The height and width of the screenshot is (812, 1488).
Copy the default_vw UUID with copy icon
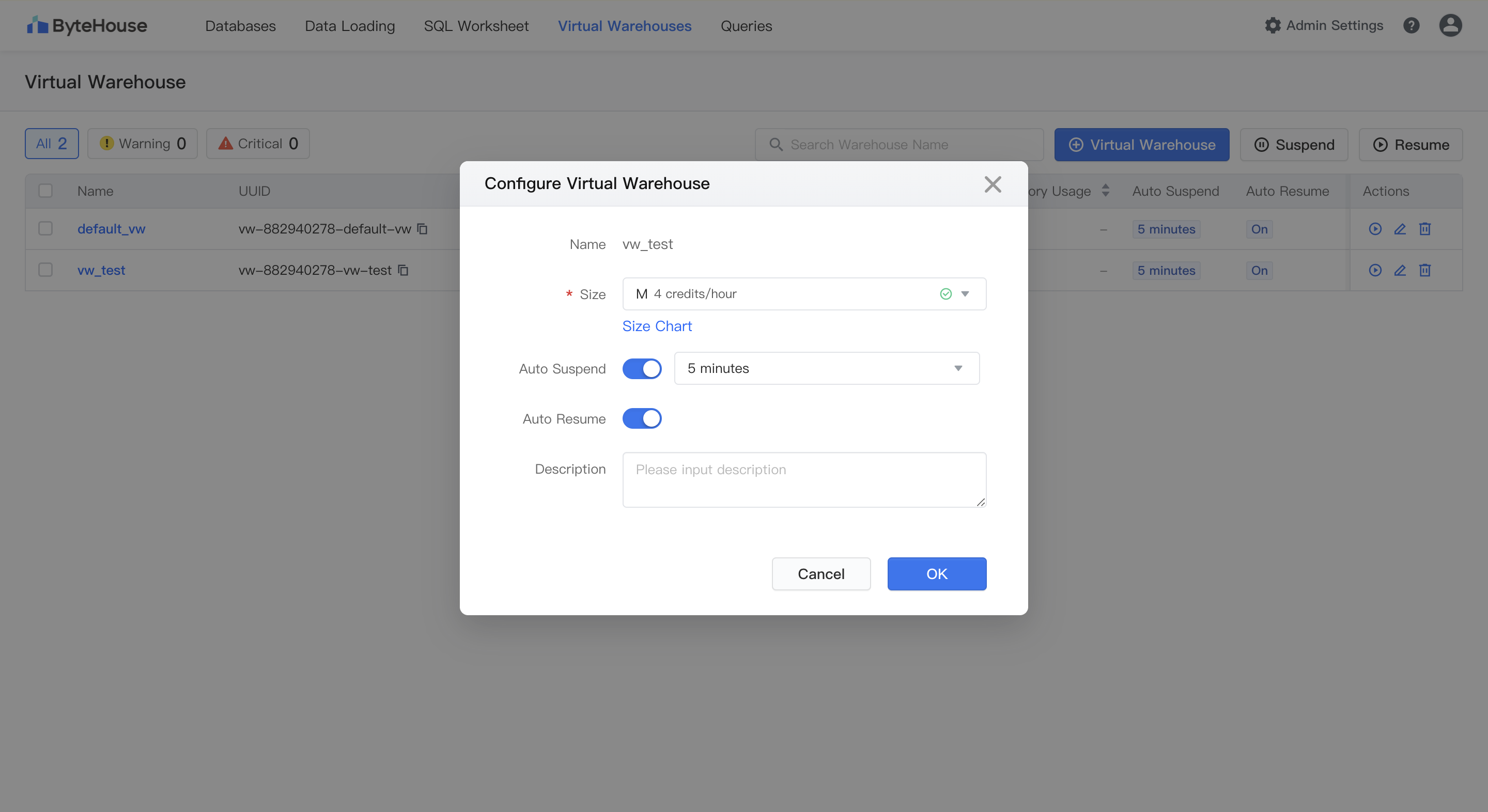(423, 229)
